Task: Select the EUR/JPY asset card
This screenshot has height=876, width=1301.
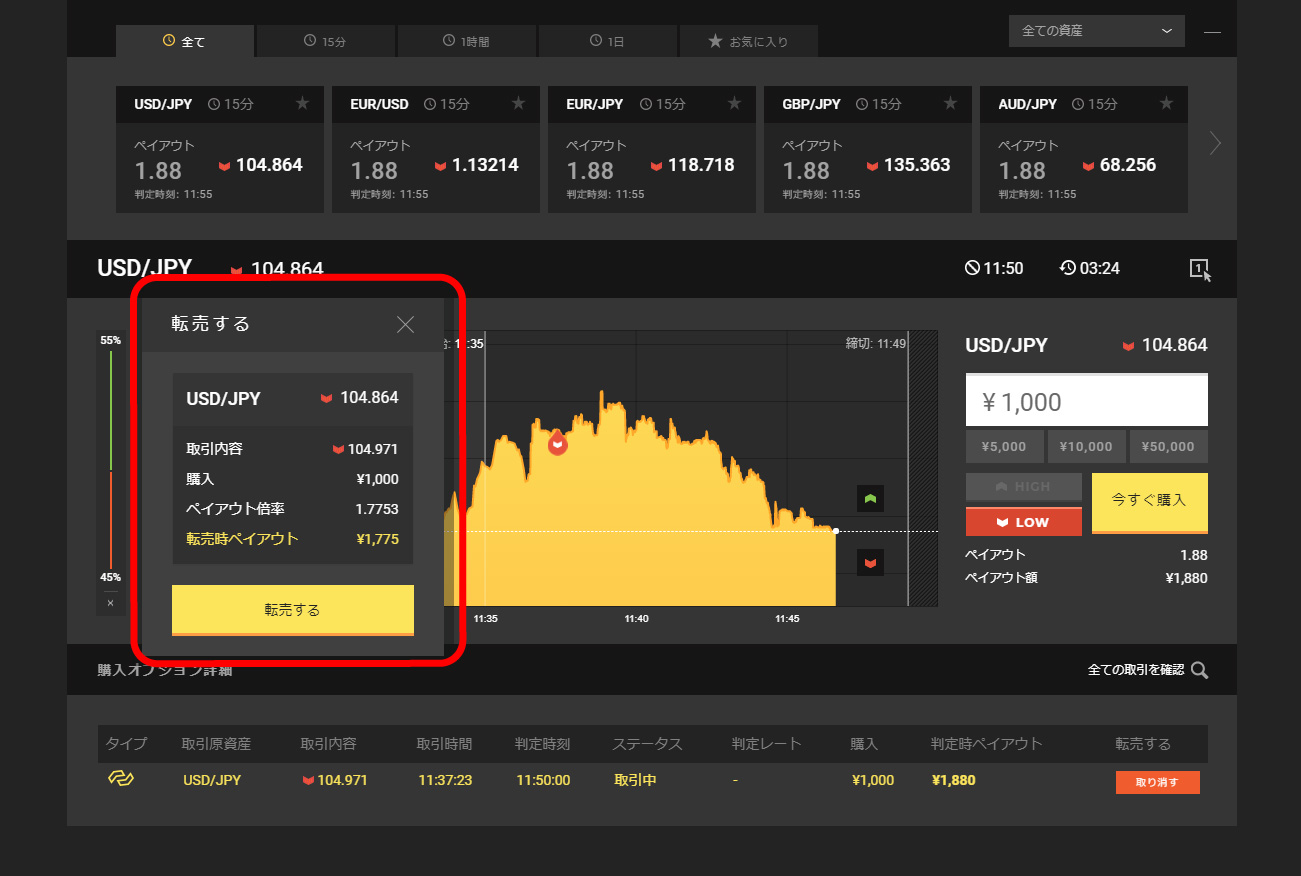Action: [x=651, y=149]
